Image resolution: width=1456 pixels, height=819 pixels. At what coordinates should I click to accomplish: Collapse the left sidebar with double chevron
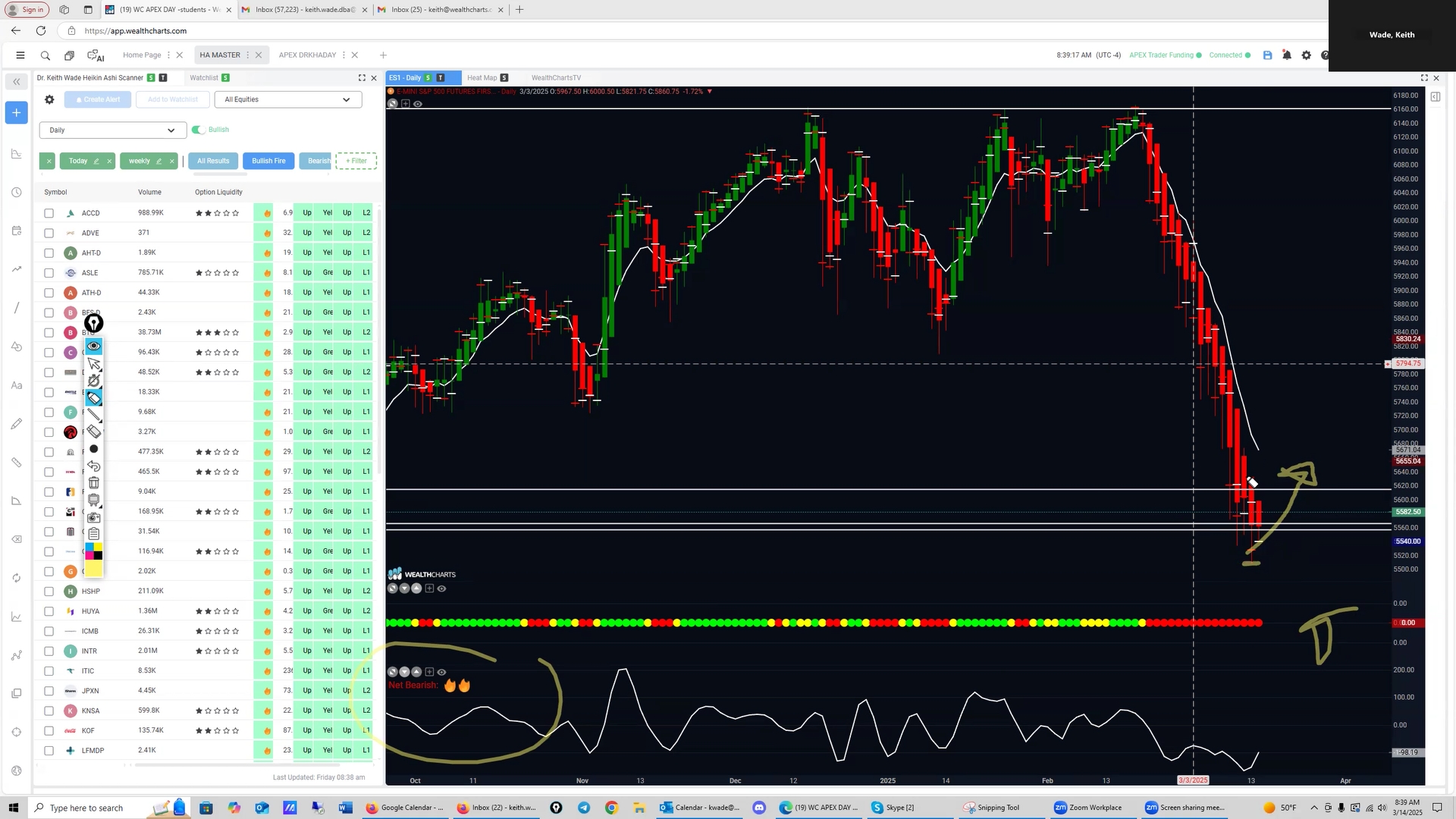coord(16,82)
